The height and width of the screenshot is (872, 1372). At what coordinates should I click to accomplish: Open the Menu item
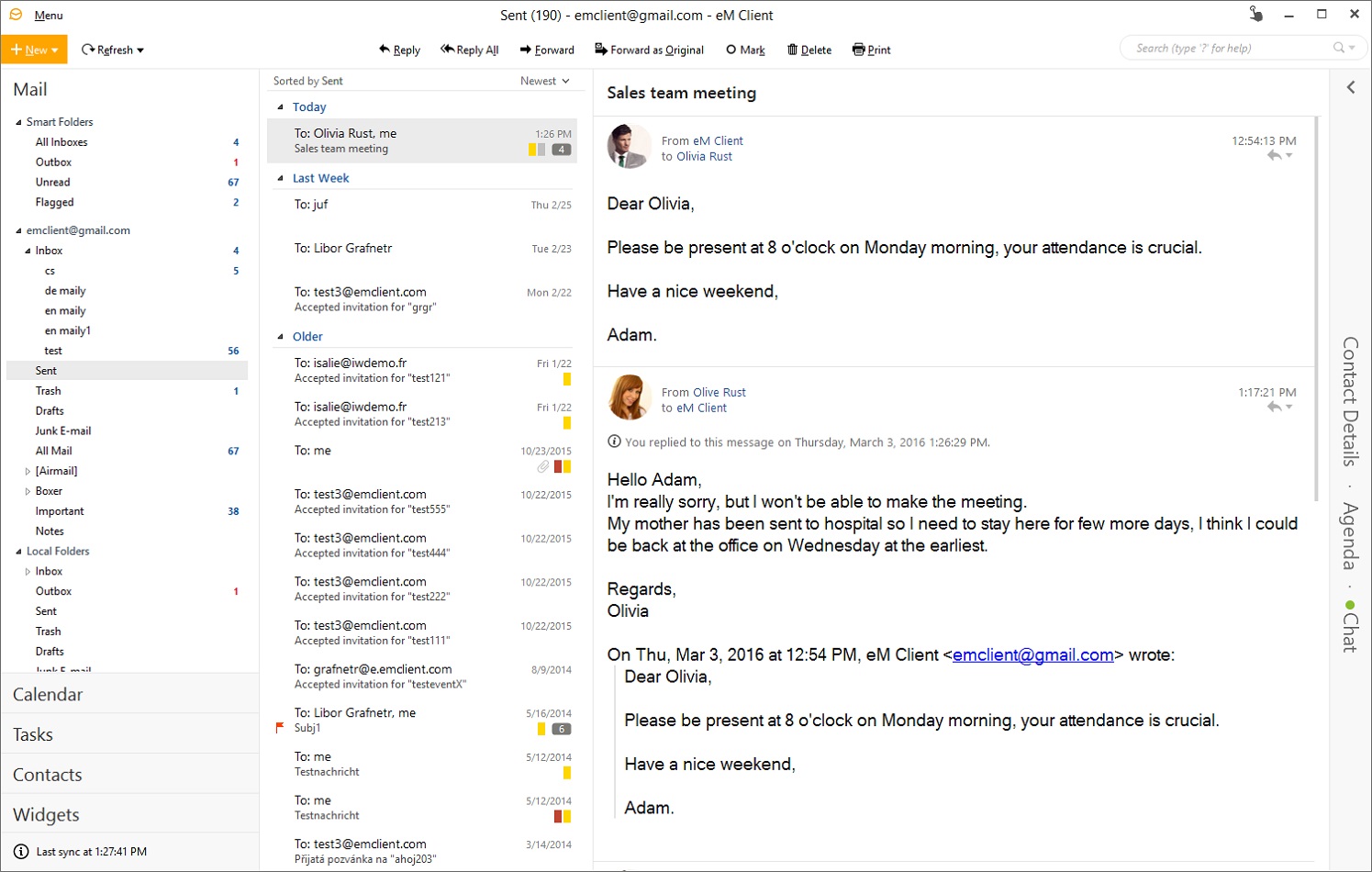click(49, 16)
